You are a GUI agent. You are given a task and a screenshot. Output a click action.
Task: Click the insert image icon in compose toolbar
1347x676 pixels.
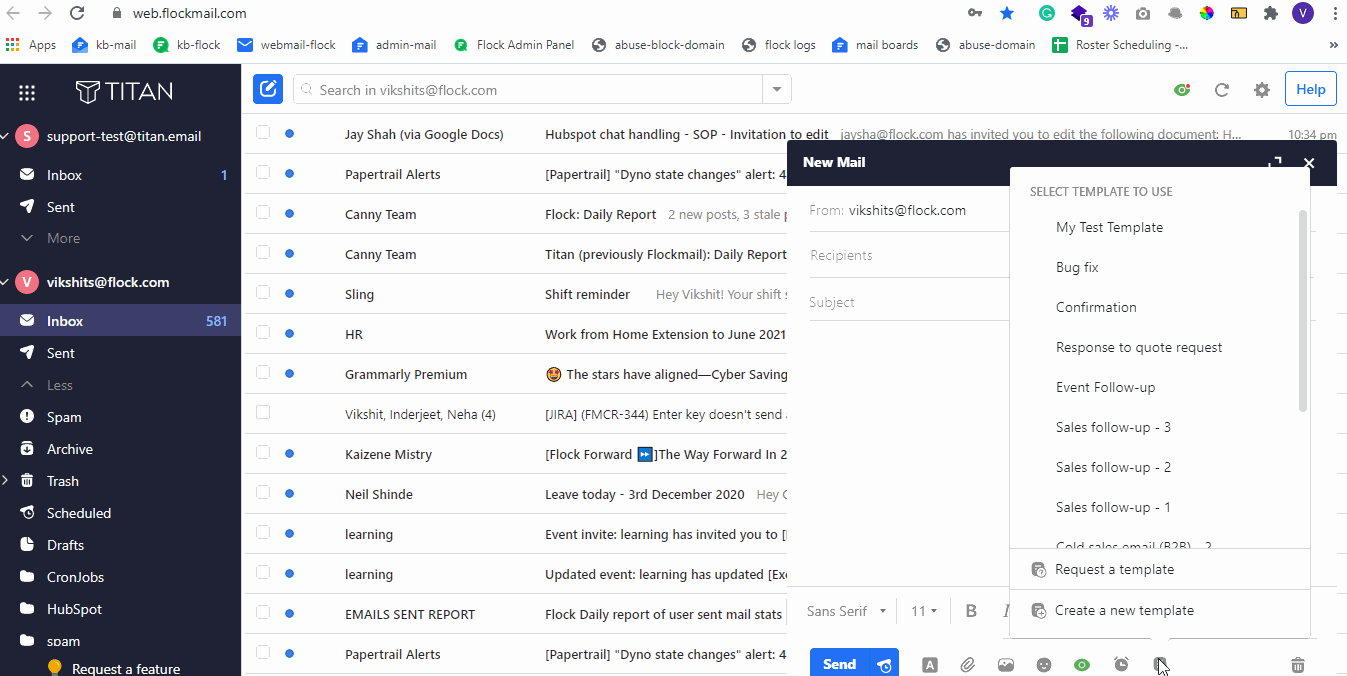[1006, 665]
